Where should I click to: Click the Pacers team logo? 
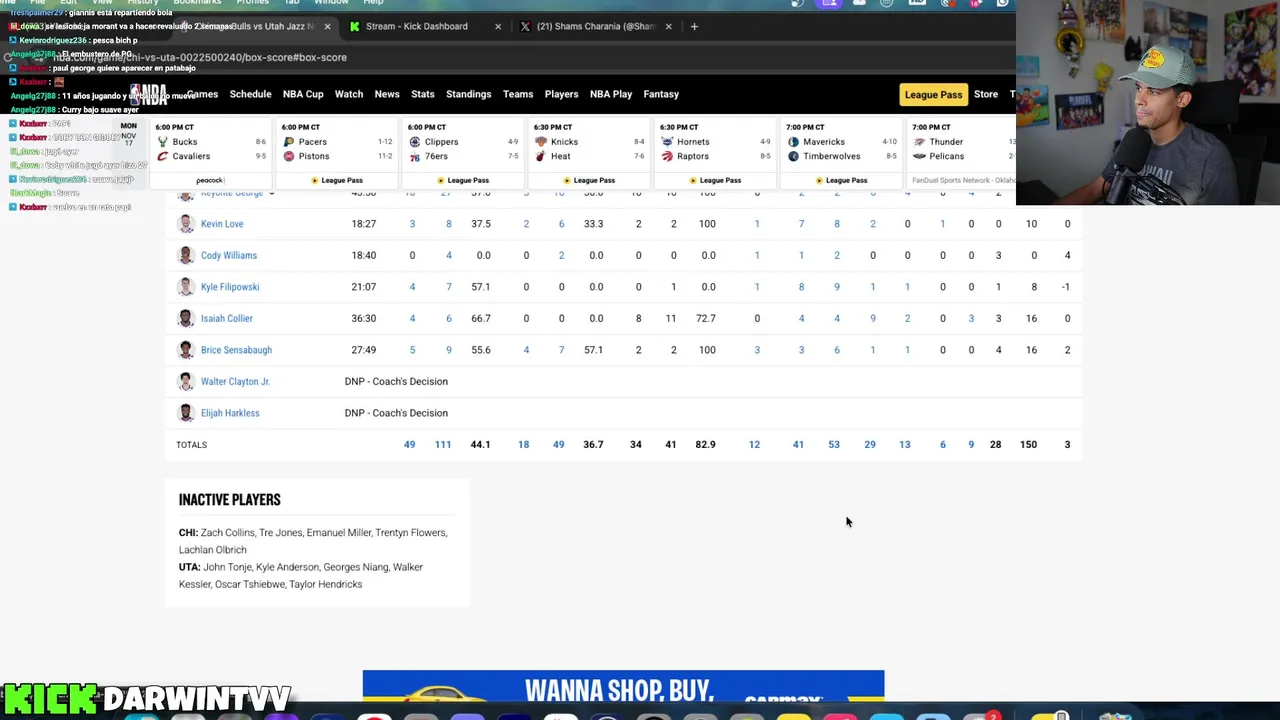(289, 142)
